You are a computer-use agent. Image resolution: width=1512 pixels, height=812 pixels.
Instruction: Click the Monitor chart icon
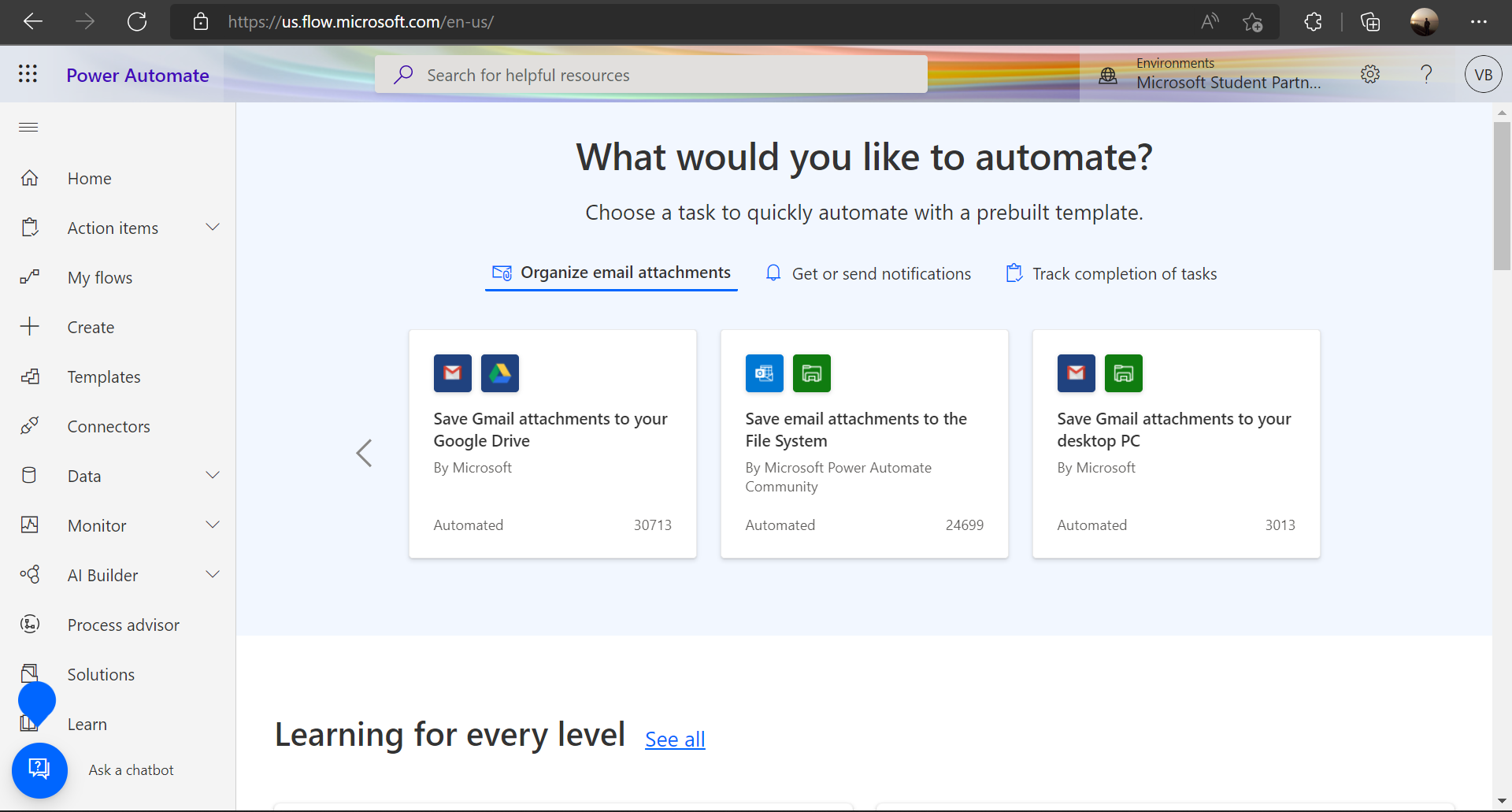point(30,525)
